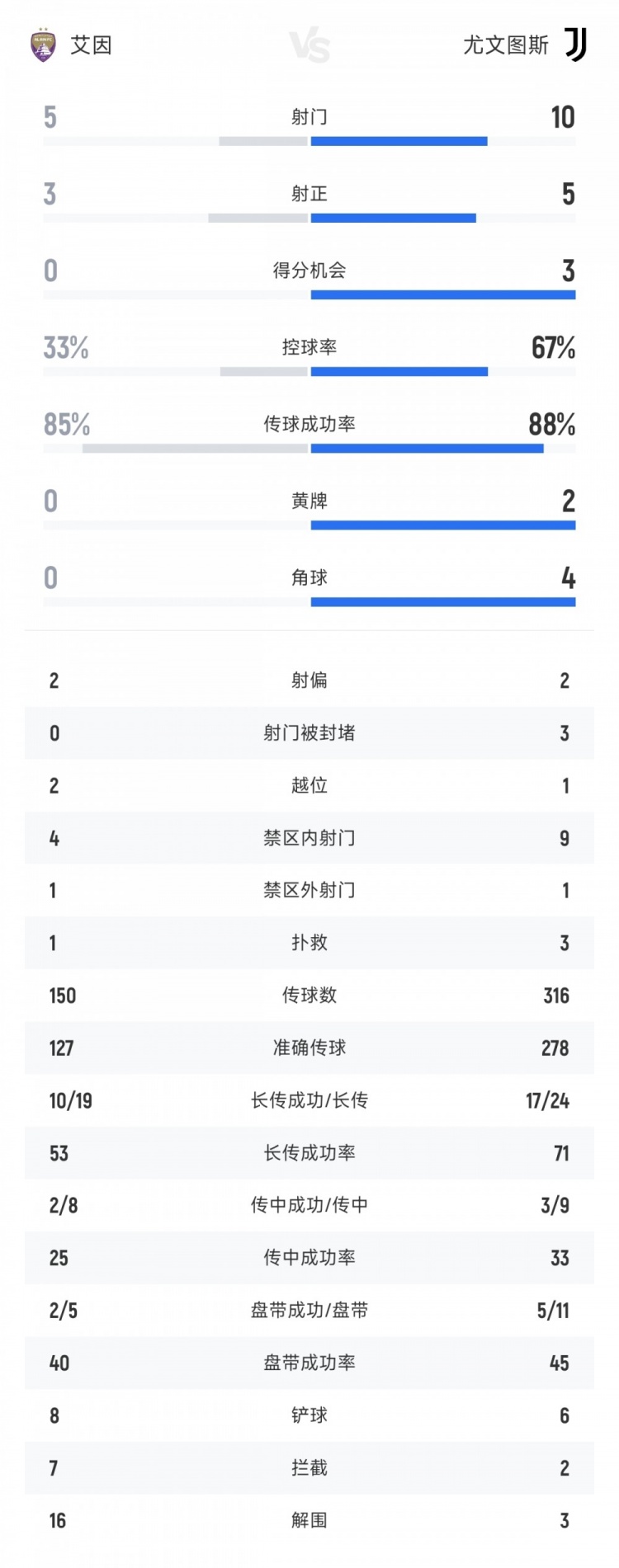Click the Juventus club logo
Image resolution: width=619 pixels, height=1568 pixels.
pos(575,45)
